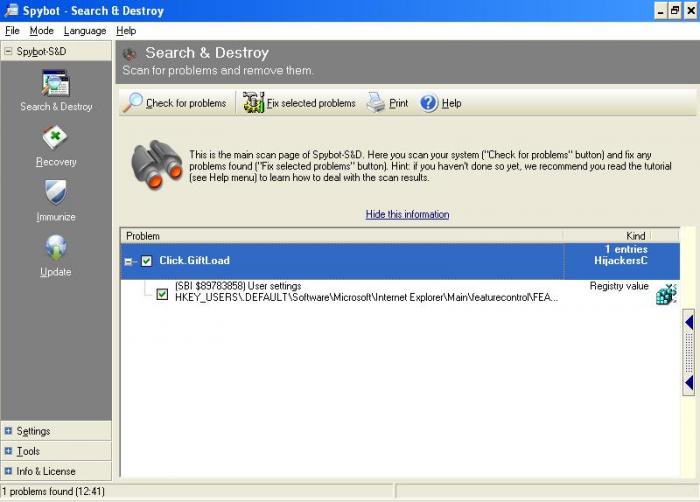Click the Kind column header

point(607,236)
